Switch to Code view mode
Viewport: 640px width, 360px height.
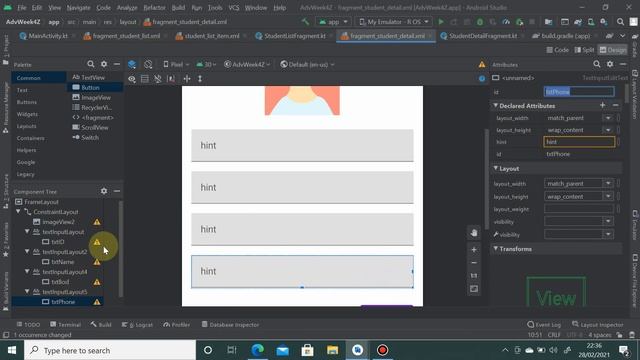pyautogui.click(x=558, y=50)
